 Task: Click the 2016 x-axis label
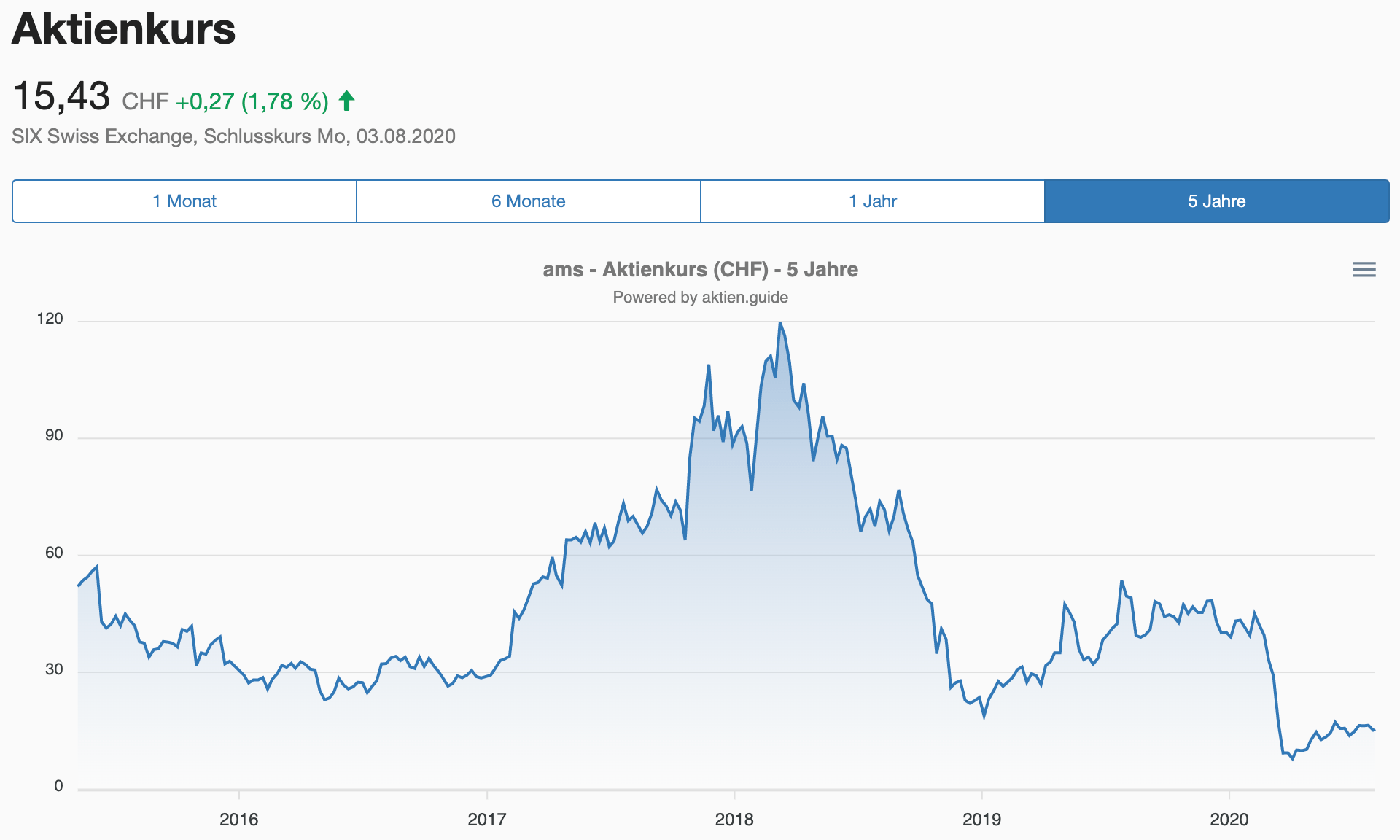tap(239, 820)
